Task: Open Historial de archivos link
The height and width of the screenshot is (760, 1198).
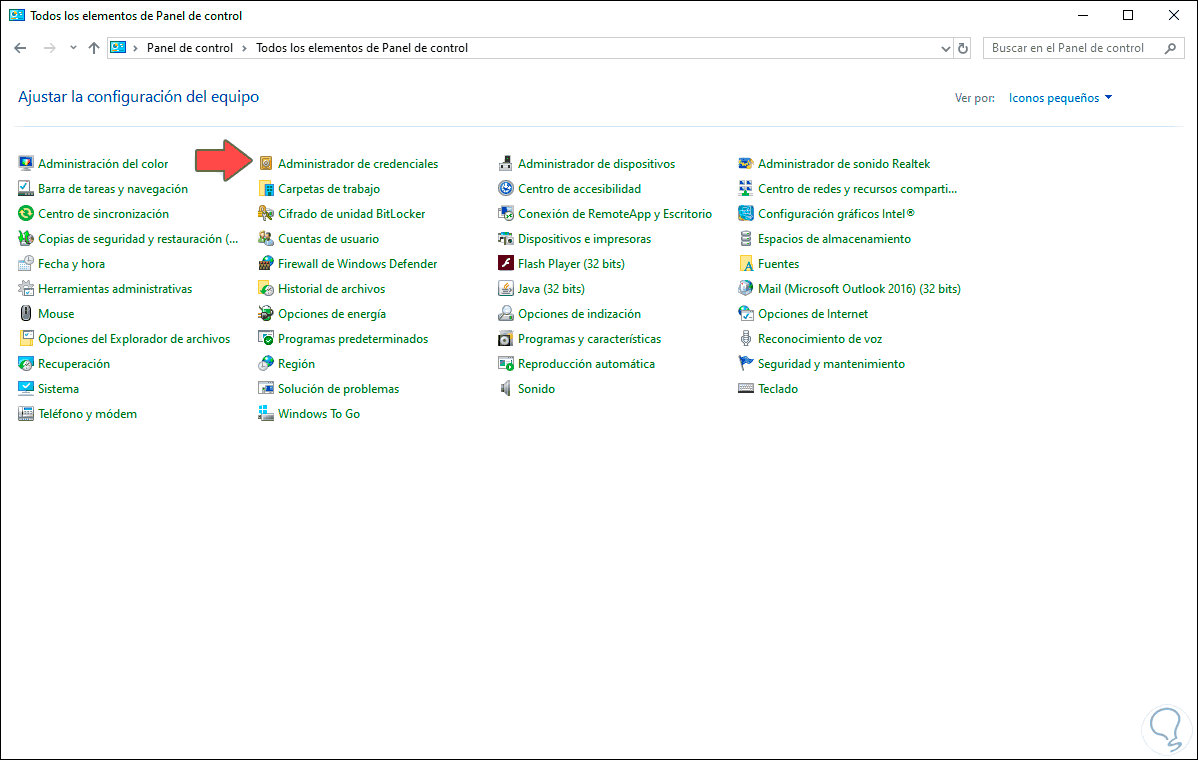Action: (332, 289)
